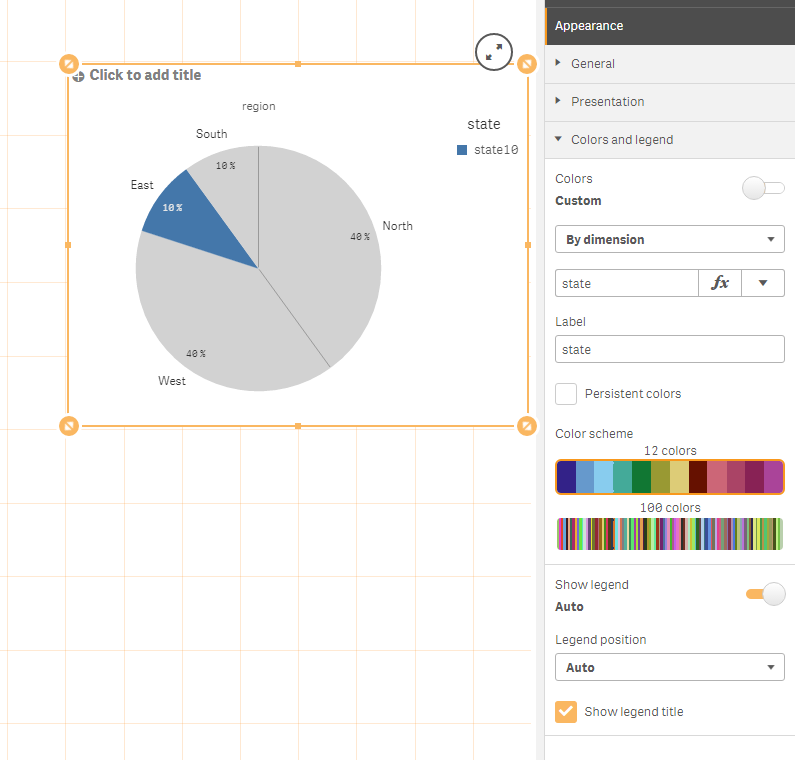This screenshot has width=795, height=760.
Task: Open the Legend position dropdown
Action: (669, 667)
